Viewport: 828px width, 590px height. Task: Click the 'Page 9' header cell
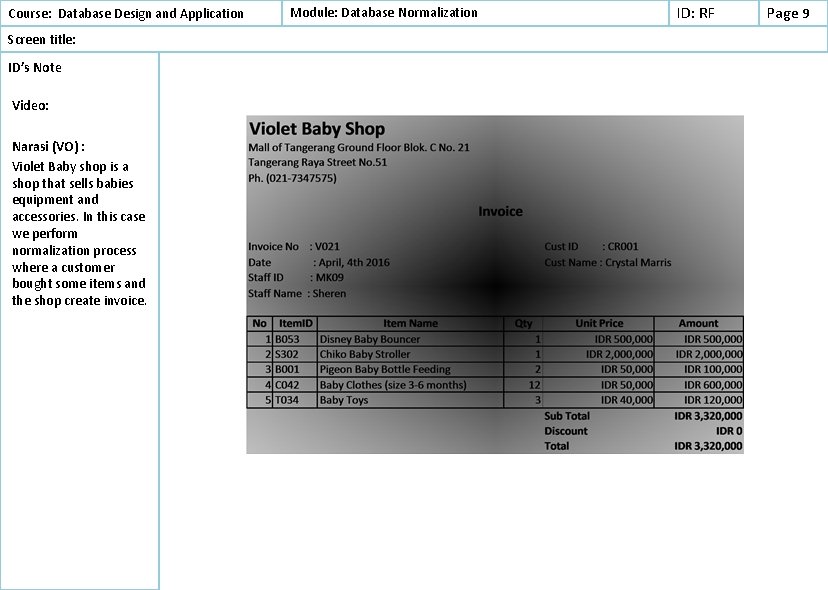click(788, 14)
